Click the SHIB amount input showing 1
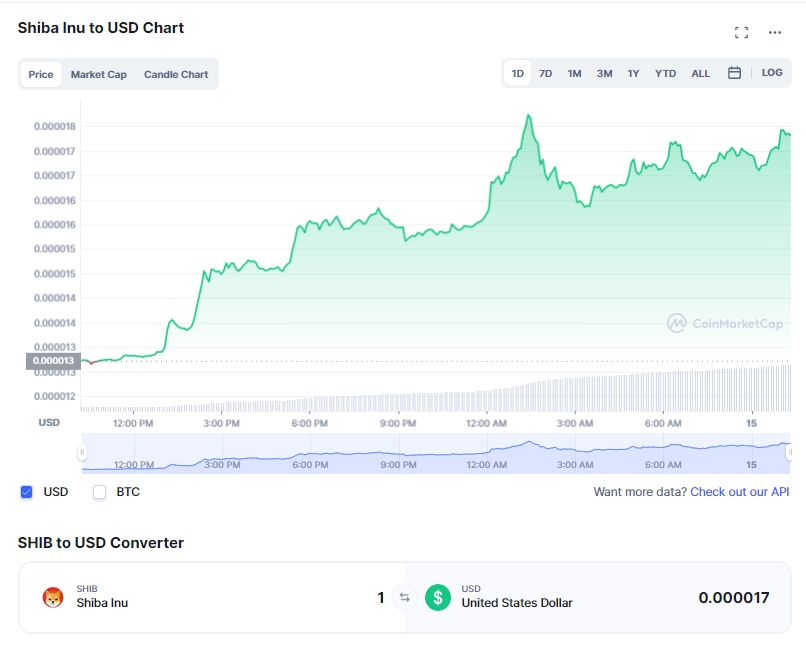Viewport: 806px width, 646px height. [381, 597]
